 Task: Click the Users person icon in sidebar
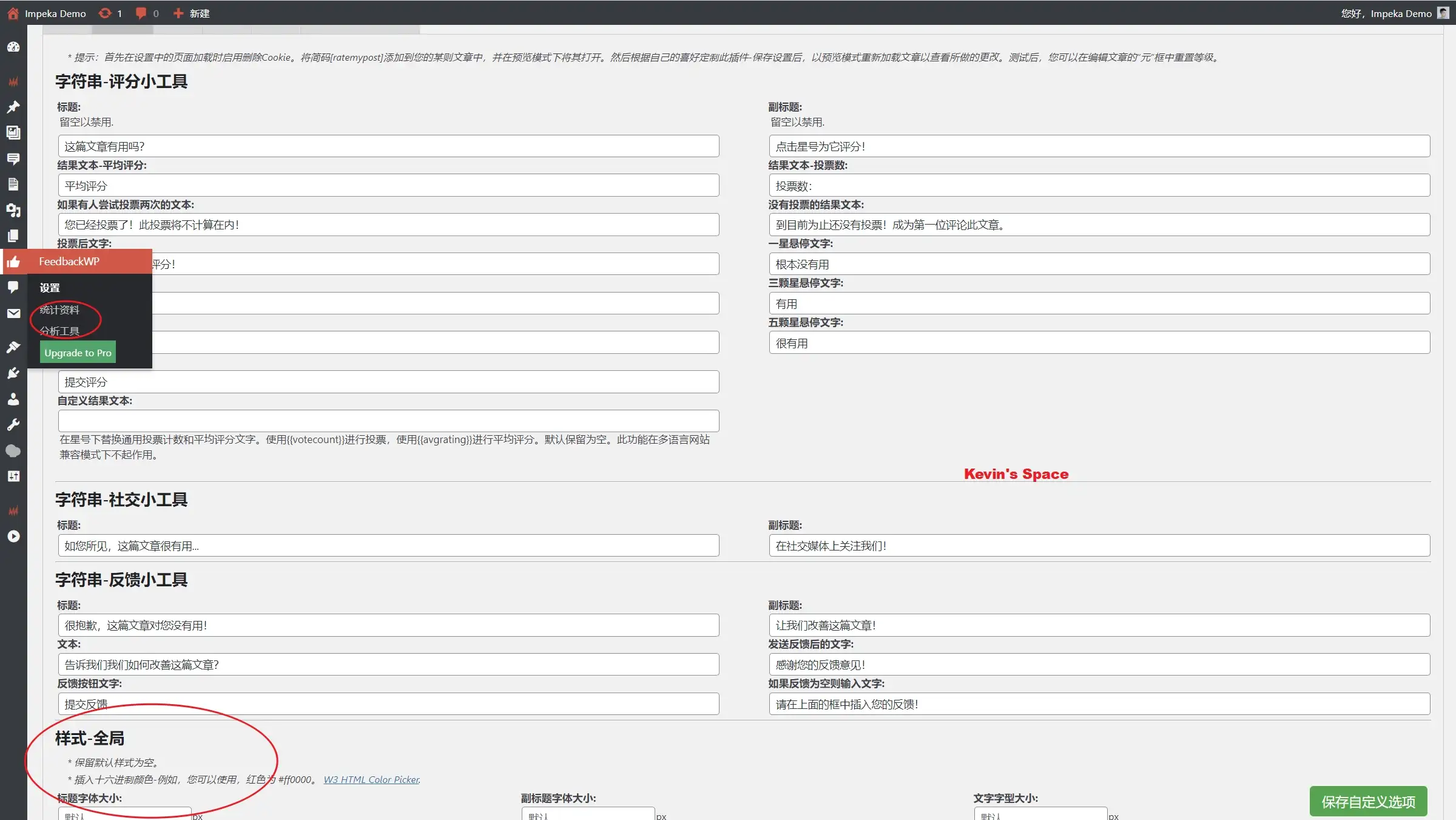tap(13, 399)
